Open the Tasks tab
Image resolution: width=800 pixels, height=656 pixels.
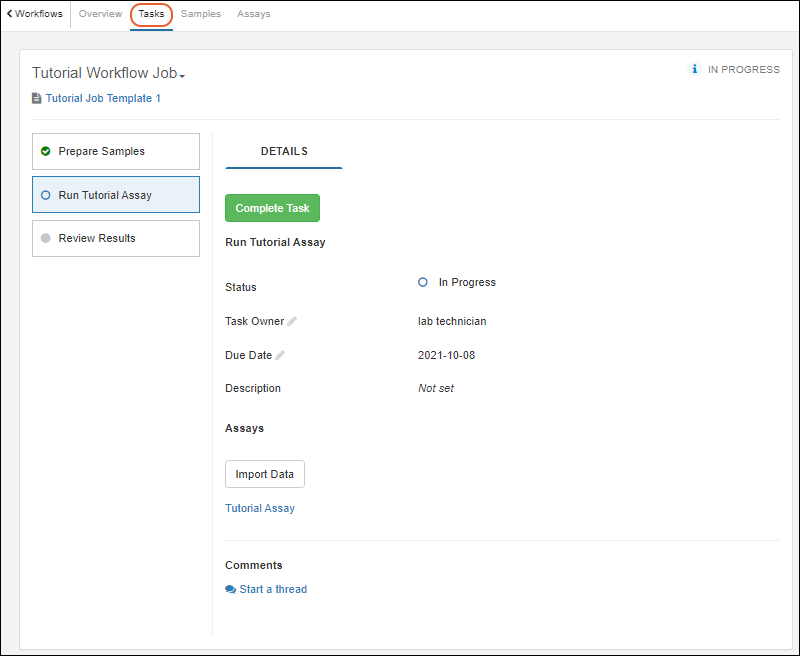tap(151, 14)
